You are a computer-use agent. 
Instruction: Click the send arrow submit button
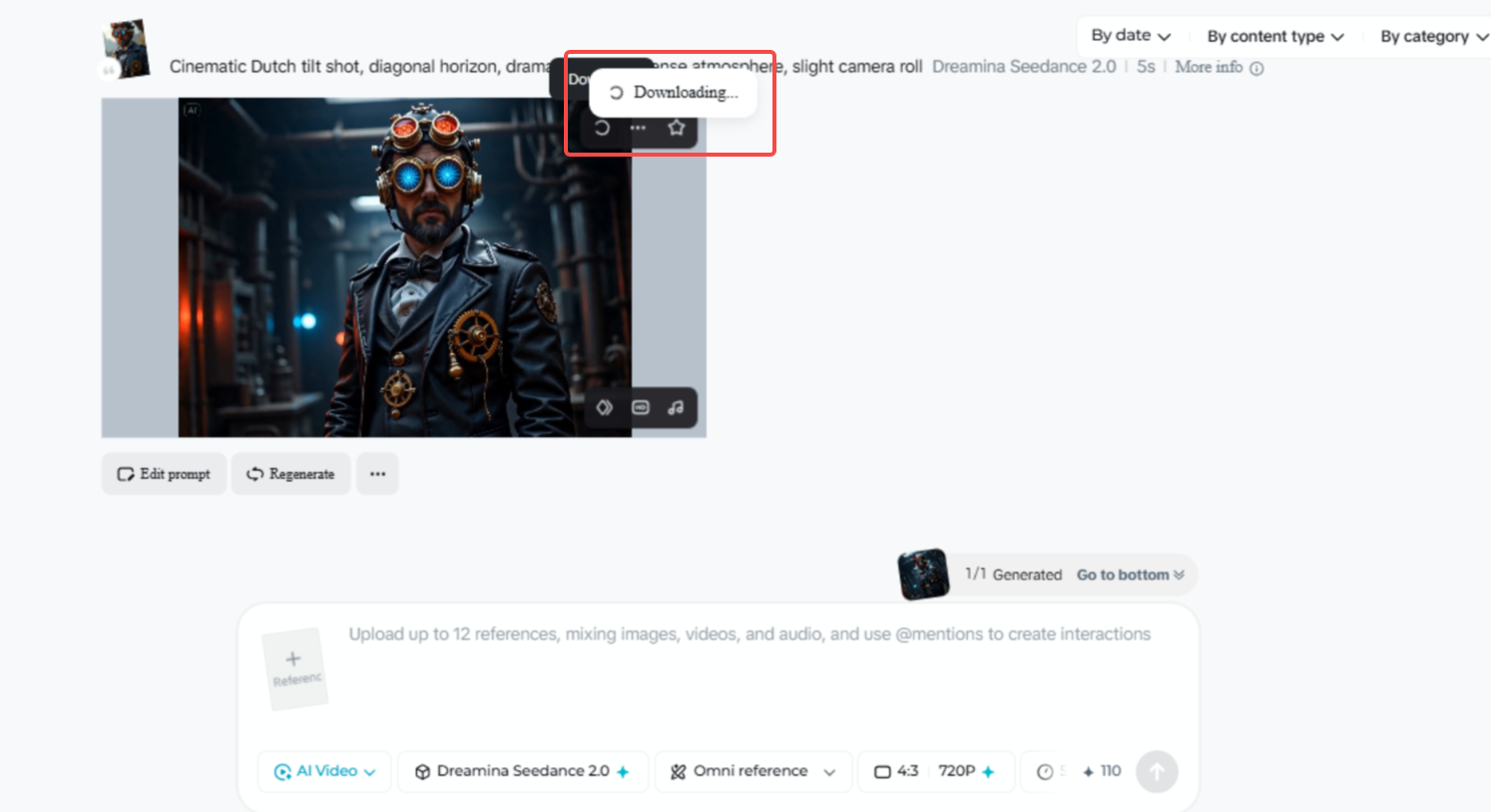tap(1157, 771)
